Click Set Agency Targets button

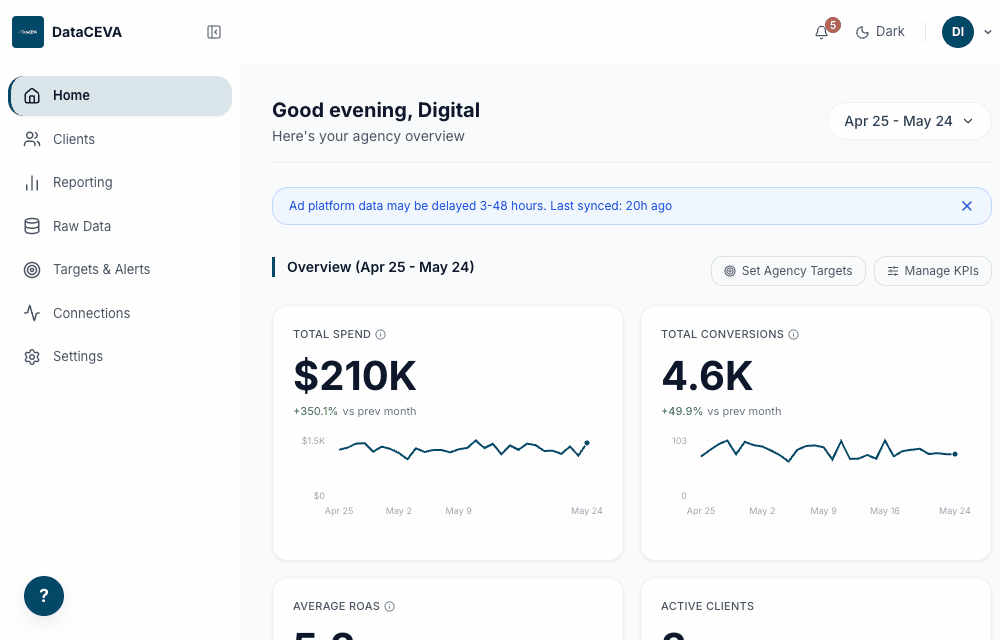click(x=788, y=271)
